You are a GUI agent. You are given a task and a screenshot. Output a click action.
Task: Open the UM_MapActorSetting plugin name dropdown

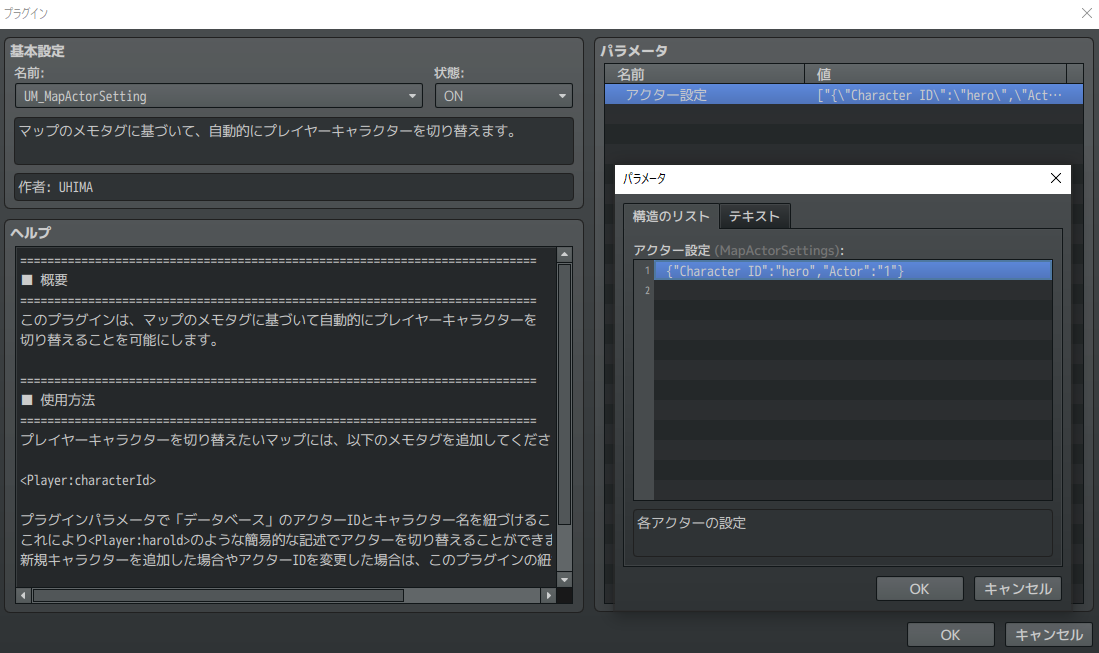(412, 95)
